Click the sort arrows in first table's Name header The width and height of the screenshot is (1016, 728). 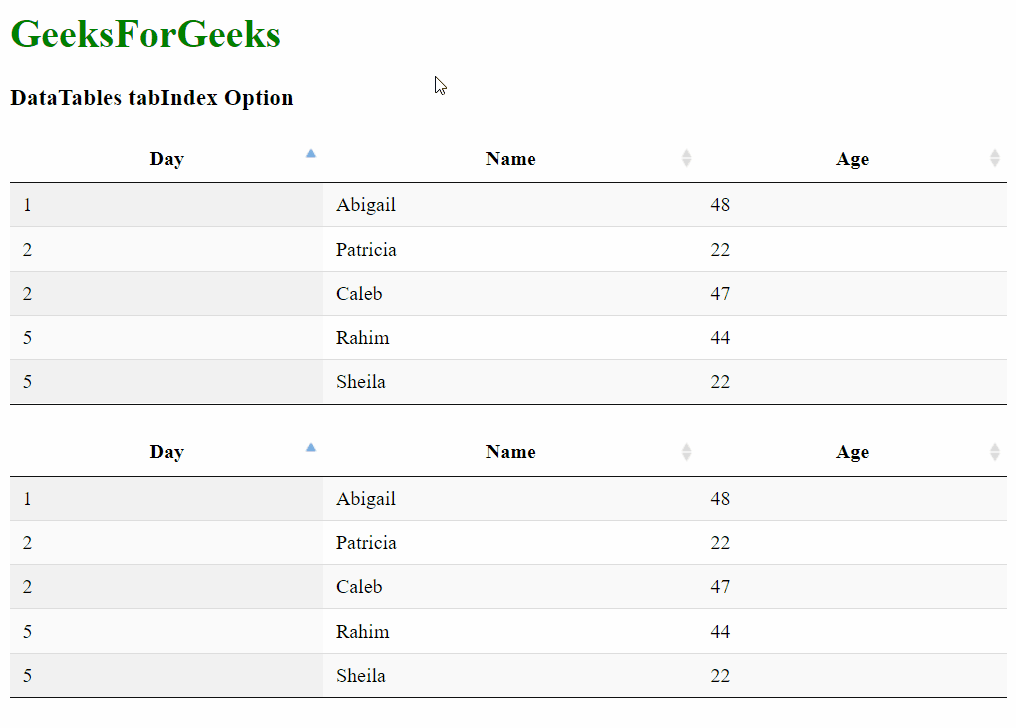pyautogui.click(x=686, y=158)
